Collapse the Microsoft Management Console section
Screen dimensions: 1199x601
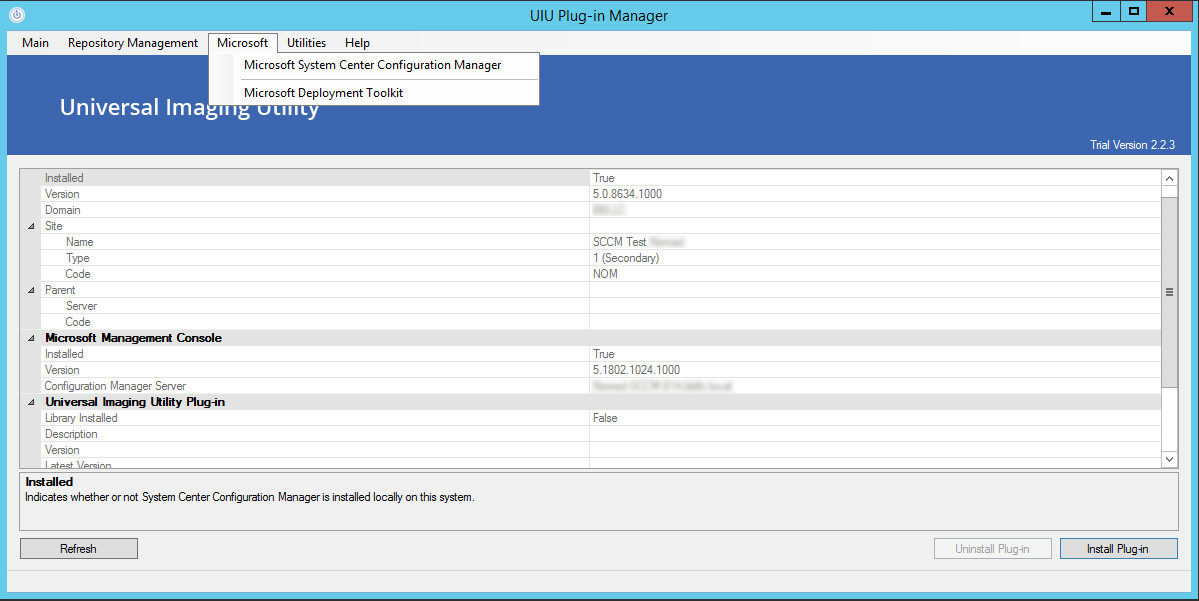tap(31, 338)
